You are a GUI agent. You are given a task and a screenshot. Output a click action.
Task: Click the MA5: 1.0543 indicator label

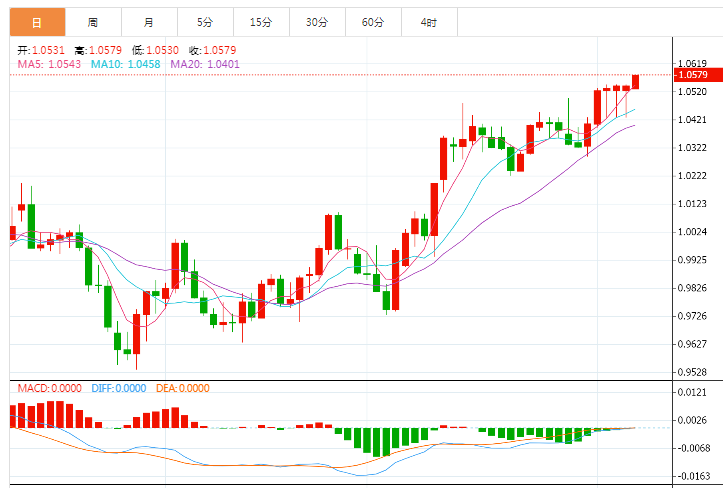[49, 64]
